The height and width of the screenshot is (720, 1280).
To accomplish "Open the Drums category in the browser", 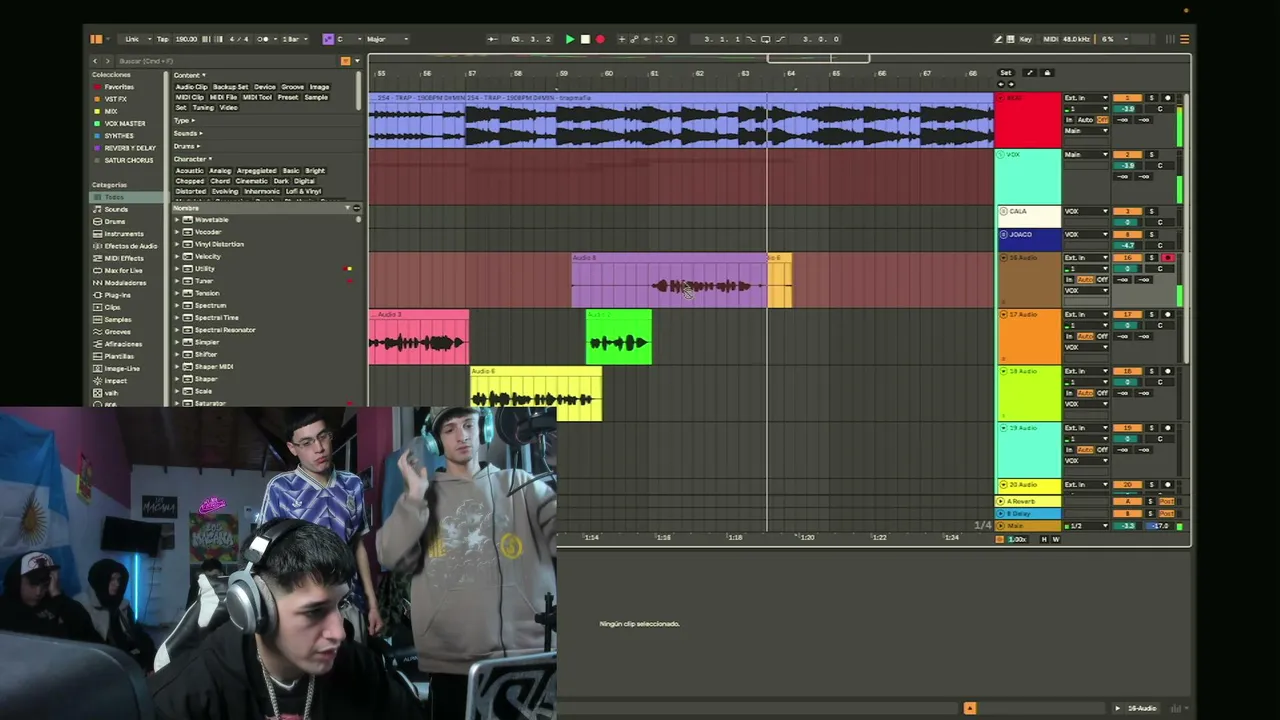I will [116, 221].
